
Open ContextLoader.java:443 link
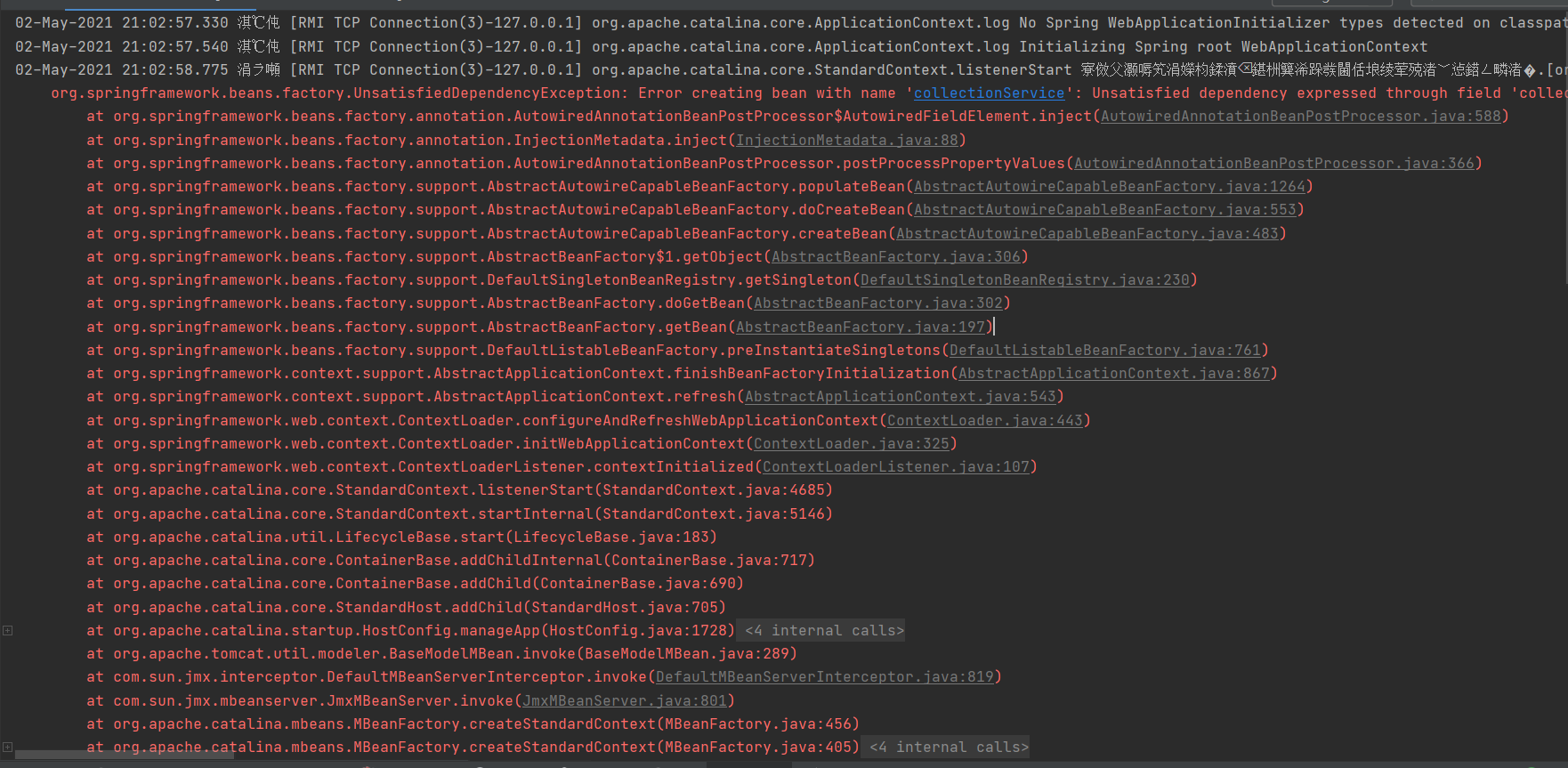(x=984, y=421)
